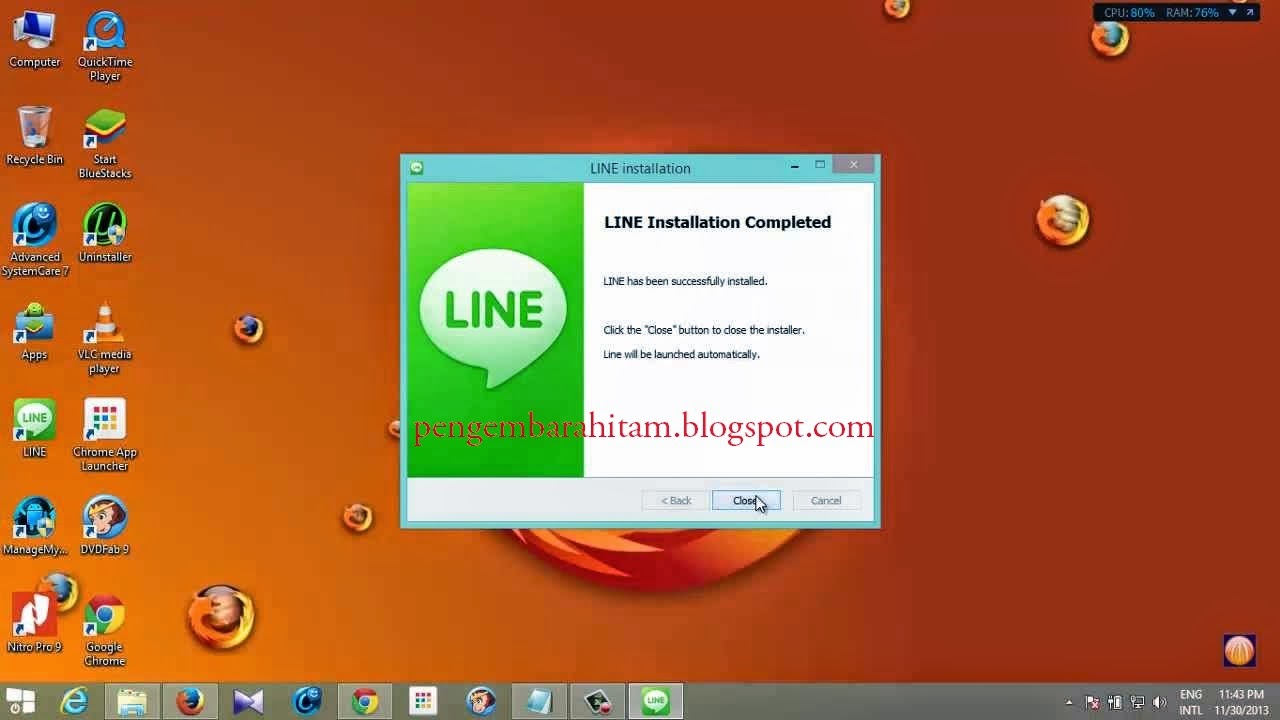Switch to Firefox on the taskbar
Screen dimensions: 1280x720
tap(190, 701)
